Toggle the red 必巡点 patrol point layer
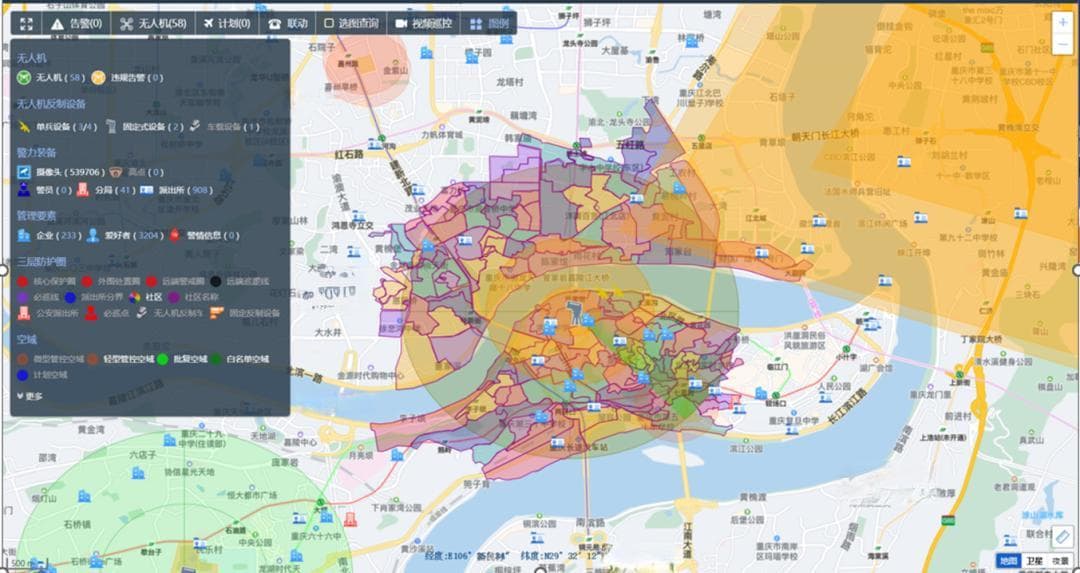This screenshot has height=573, width=1080. tap(107, 313)
